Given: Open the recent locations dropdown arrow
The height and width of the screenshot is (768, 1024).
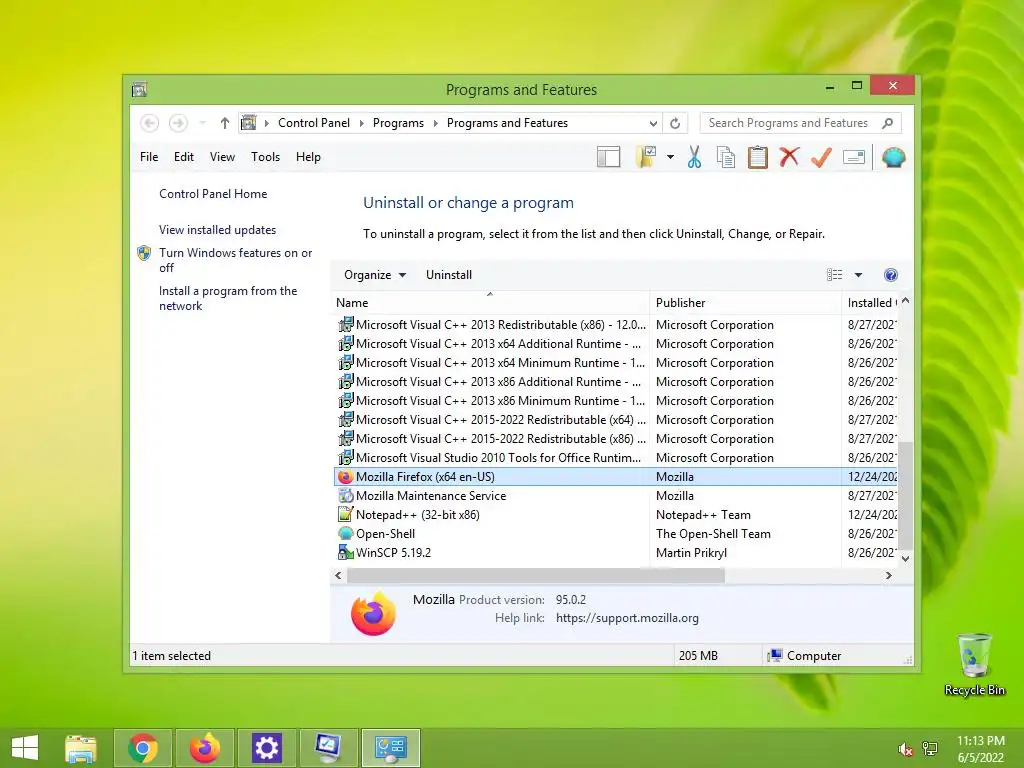Looking at the screenshot, I should [x=202, y=123].
